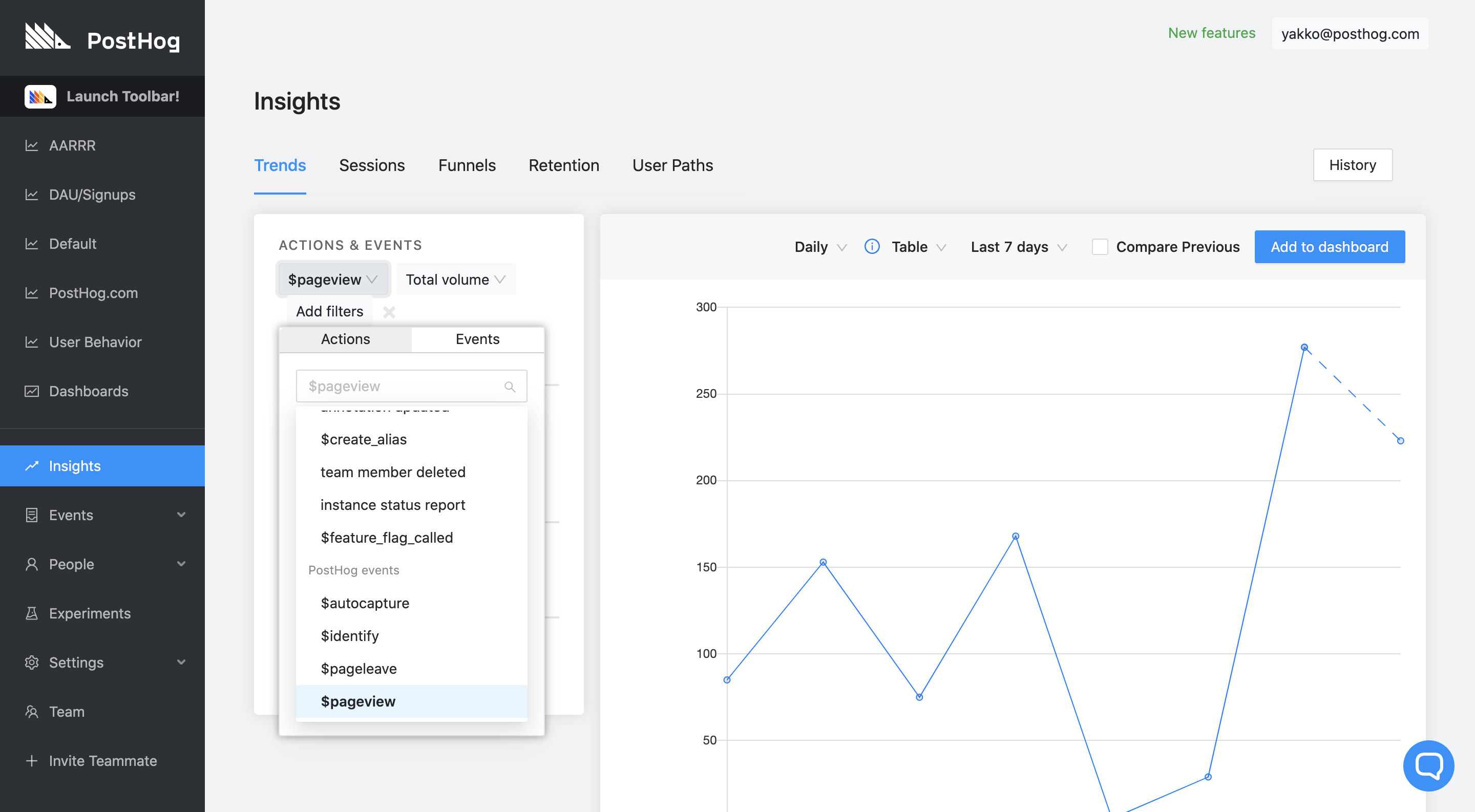Click the Dashboards sidebar icon
This screenshot has width=1475, height=812.
point(32,391)
